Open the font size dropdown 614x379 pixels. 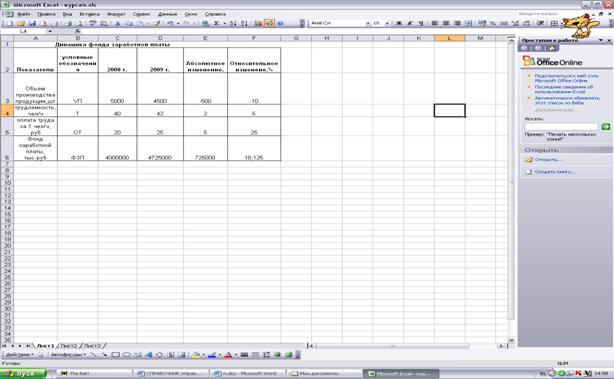click(387, 23)
